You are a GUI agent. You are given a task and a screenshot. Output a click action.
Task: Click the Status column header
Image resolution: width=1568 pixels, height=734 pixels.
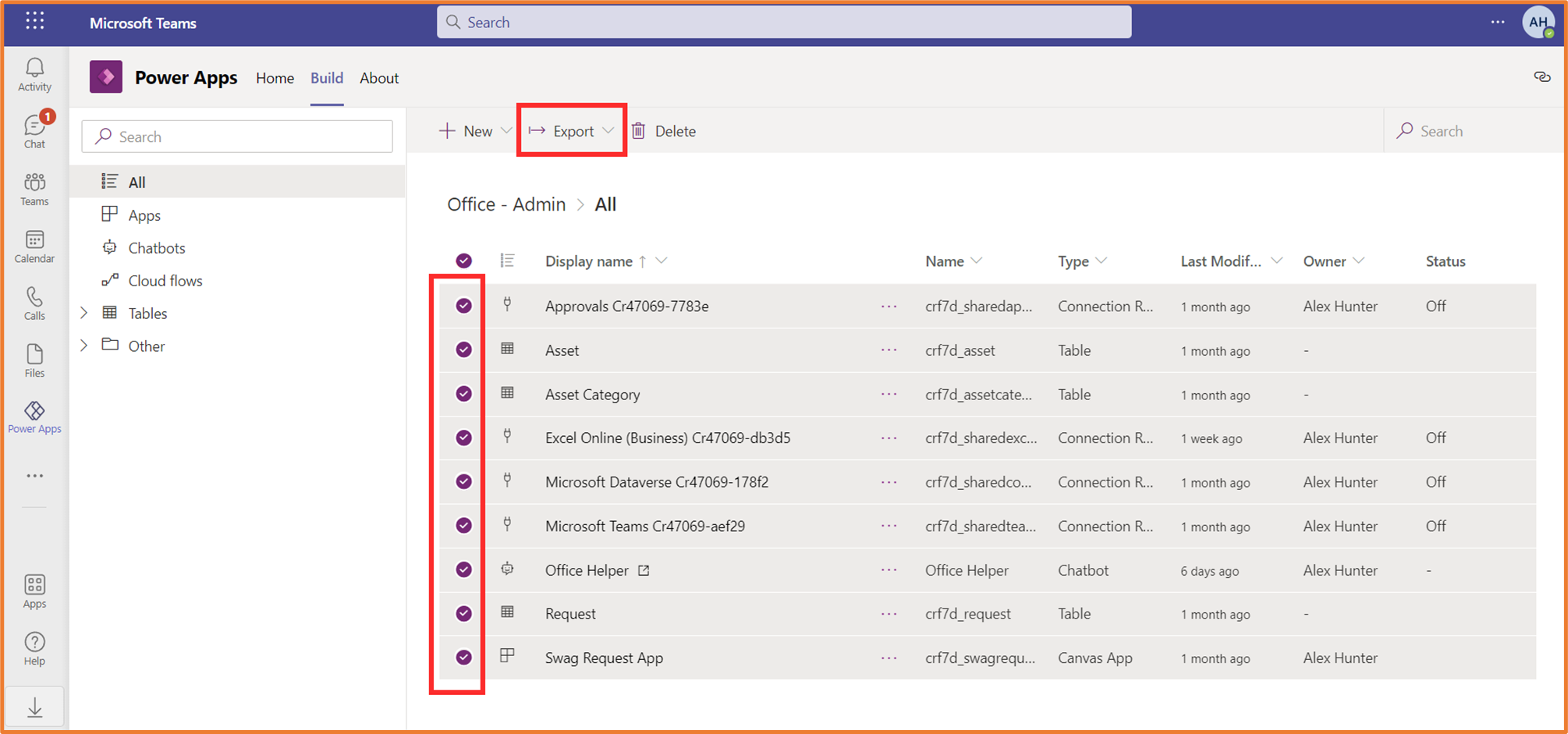(1446, 261)
